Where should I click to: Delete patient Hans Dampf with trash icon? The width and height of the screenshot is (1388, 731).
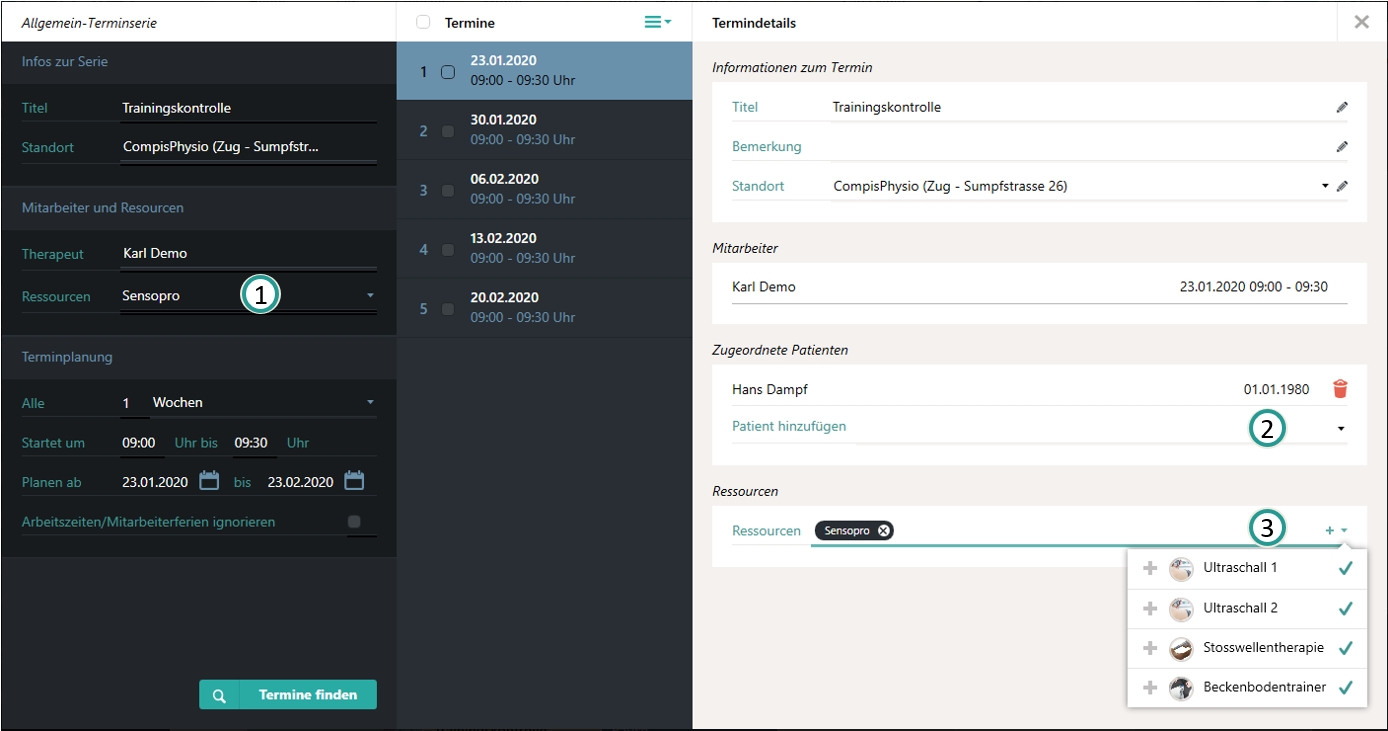pos(1340,389)
